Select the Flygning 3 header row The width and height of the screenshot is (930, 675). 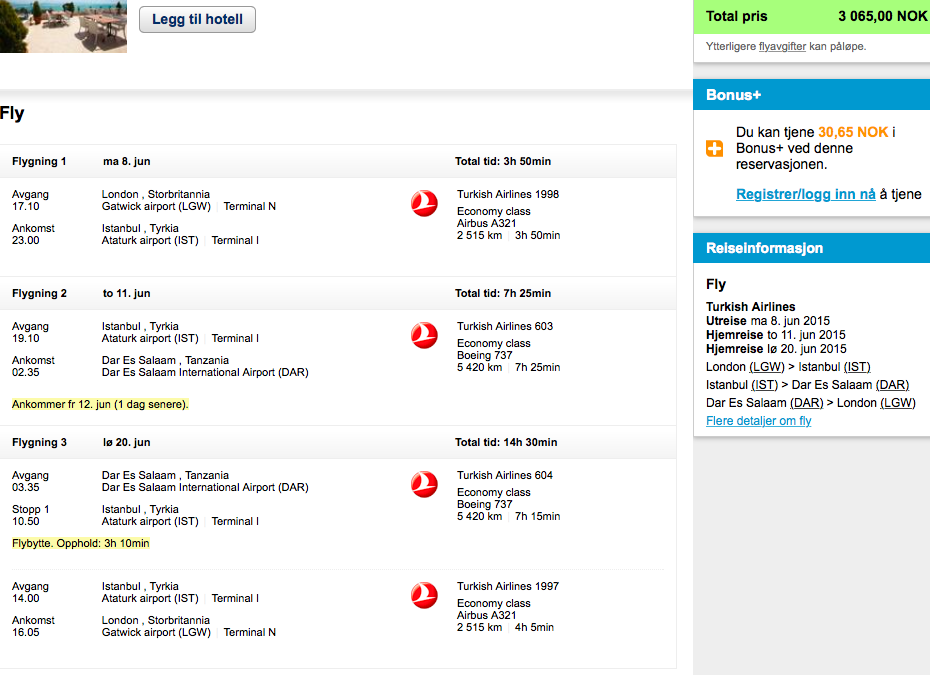coord(338,442)
